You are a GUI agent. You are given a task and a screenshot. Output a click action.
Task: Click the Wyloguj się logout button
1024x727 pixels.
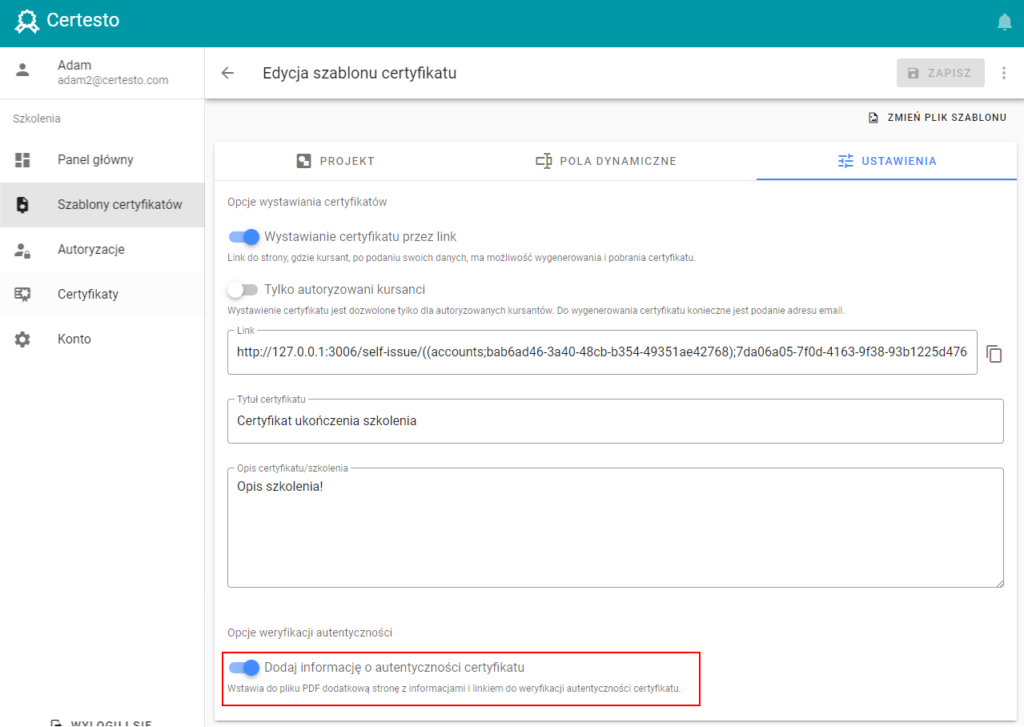[x=102, y=722]
